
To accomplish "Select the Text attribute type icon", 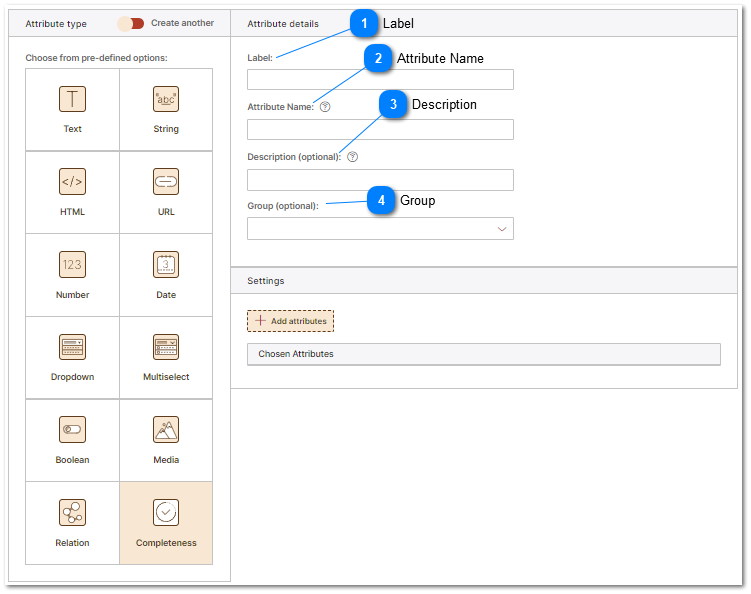I will 72,99.
